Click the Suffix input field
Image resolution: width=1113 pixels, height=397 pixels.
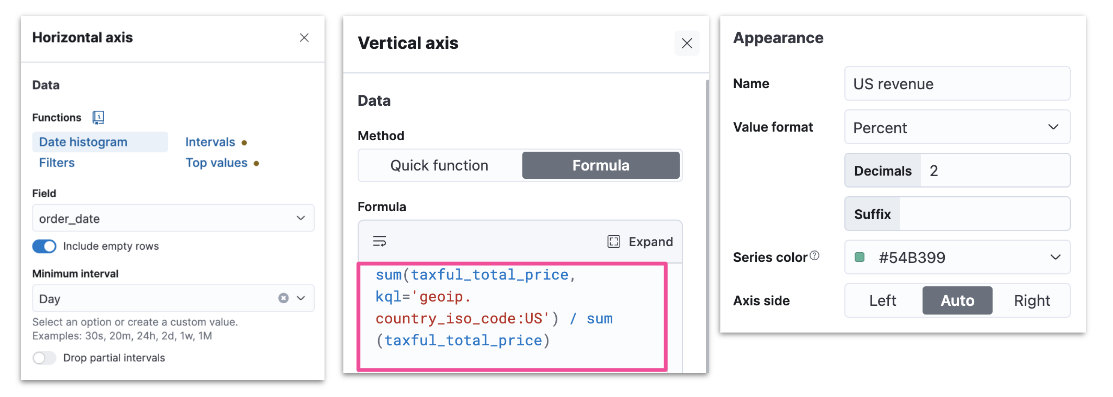click(x=984, y=214)
